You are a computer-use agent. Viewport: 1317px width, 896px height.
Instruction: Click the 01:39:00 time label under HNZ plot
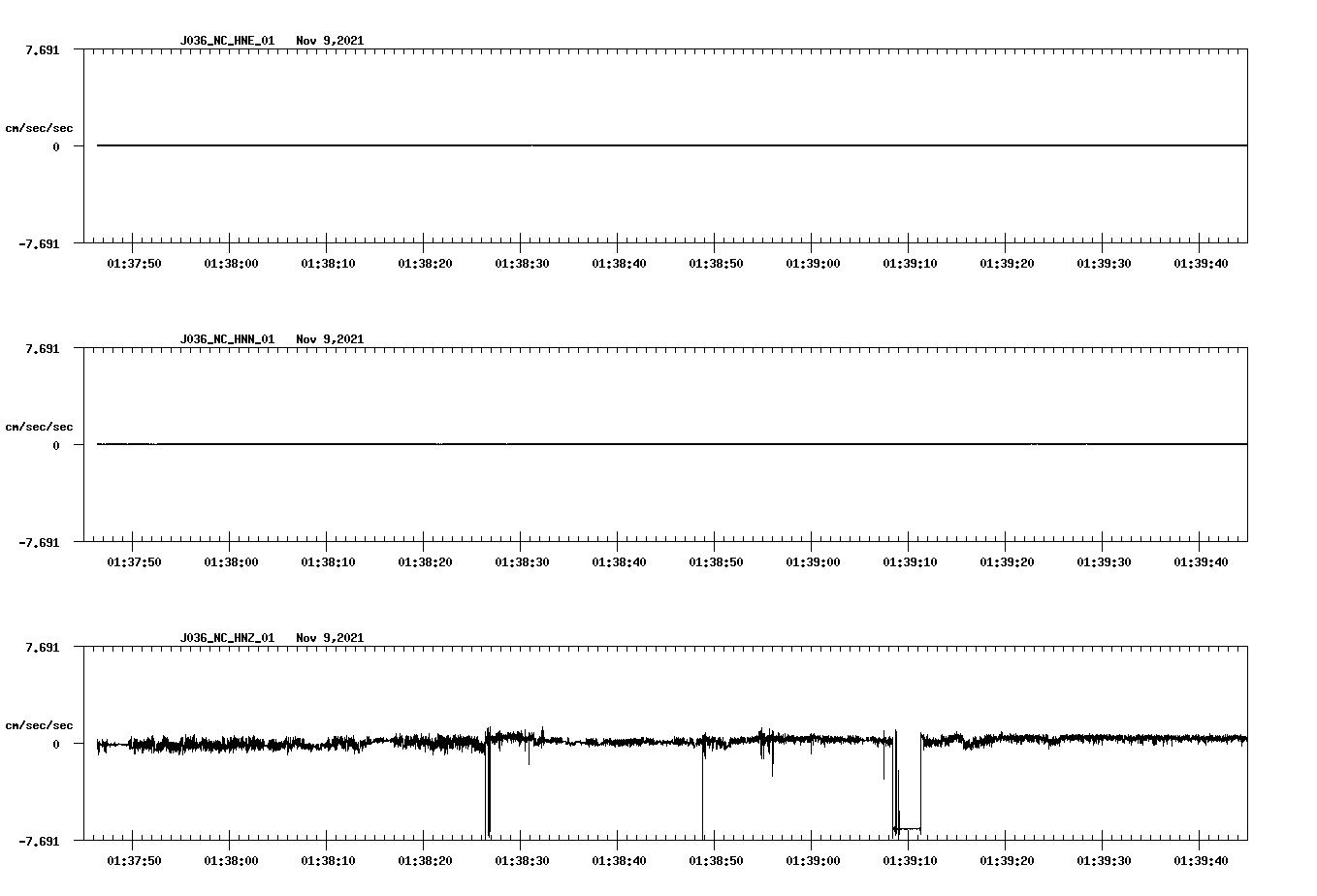pos(813,861)
